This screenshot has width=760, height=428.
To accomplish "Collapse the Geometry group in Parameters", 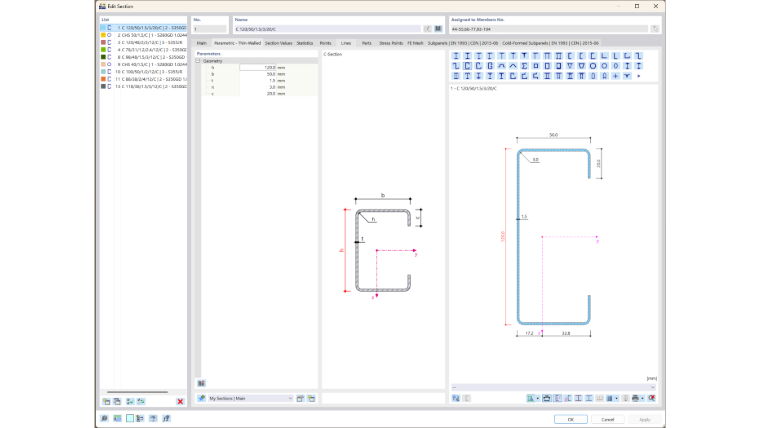I will click(x=198, y=61).
